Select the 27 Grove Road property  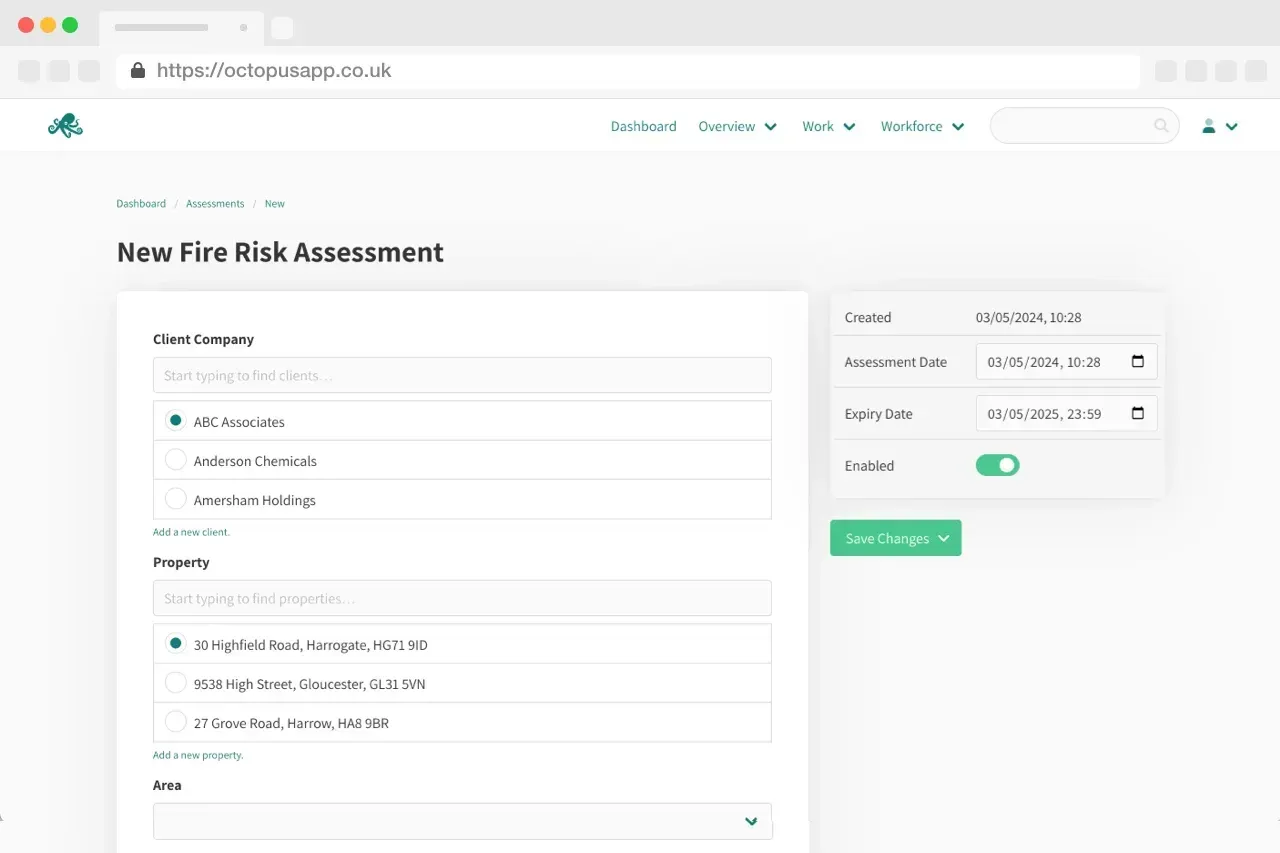176,721
